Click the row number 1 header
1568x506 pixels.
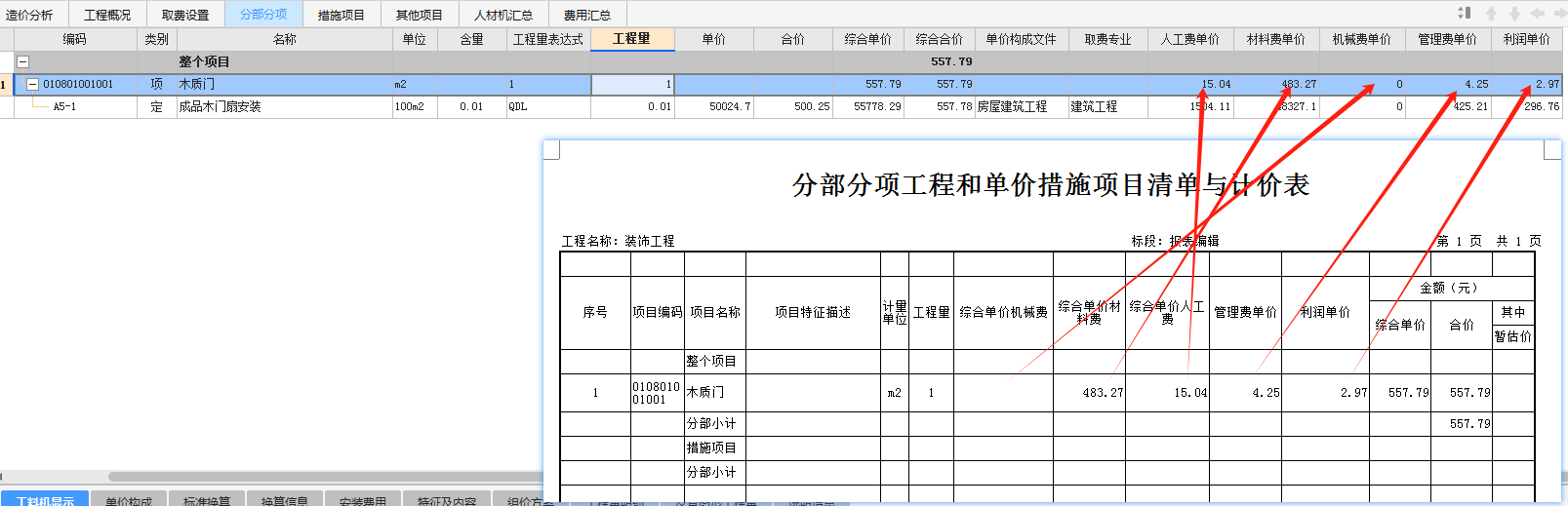point(6,85)
